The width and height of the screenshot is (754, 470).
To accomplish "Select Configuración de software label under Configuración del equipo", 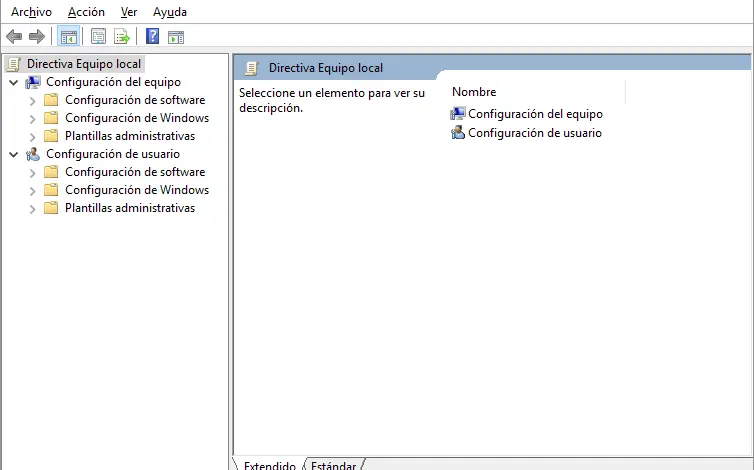I will pyautogui.click(x=135, y=100).
